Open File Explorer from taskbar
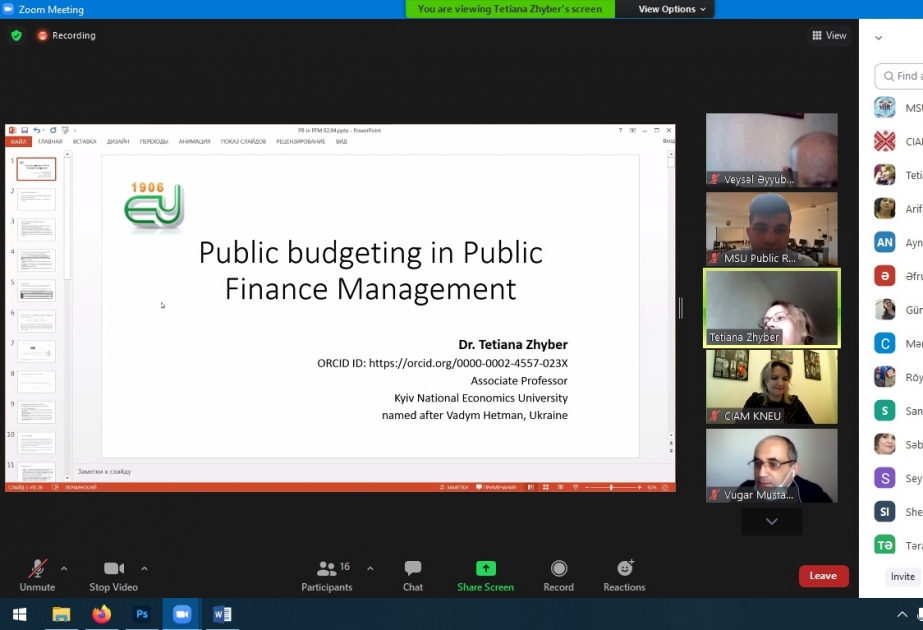Screen dimensions: 923x630 click(61, 615)
